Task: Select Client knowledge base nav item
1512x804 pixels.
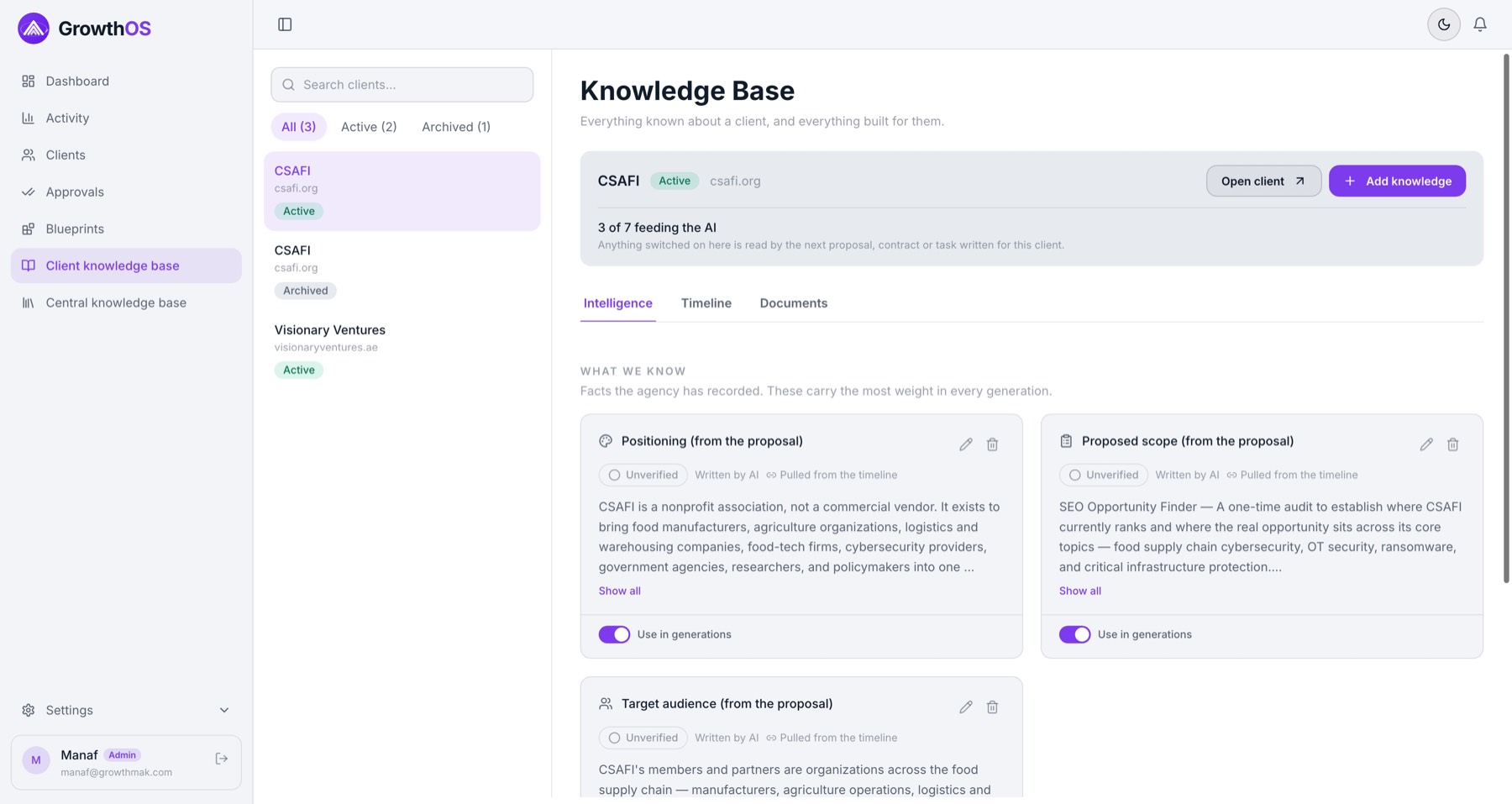Action: (126, 265)
